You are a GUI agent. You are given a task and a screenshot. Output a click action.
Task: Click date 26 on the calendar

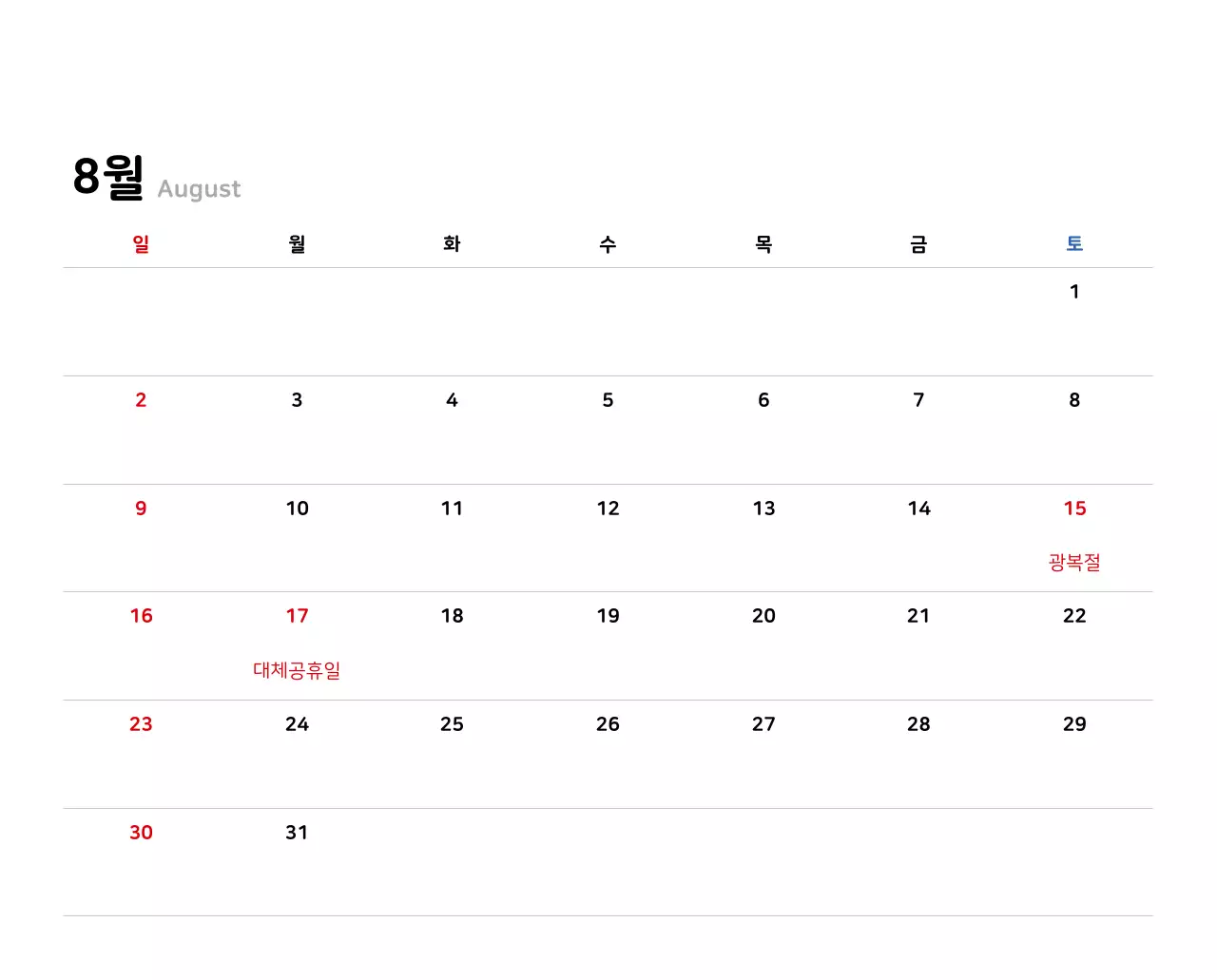(608, 724)
